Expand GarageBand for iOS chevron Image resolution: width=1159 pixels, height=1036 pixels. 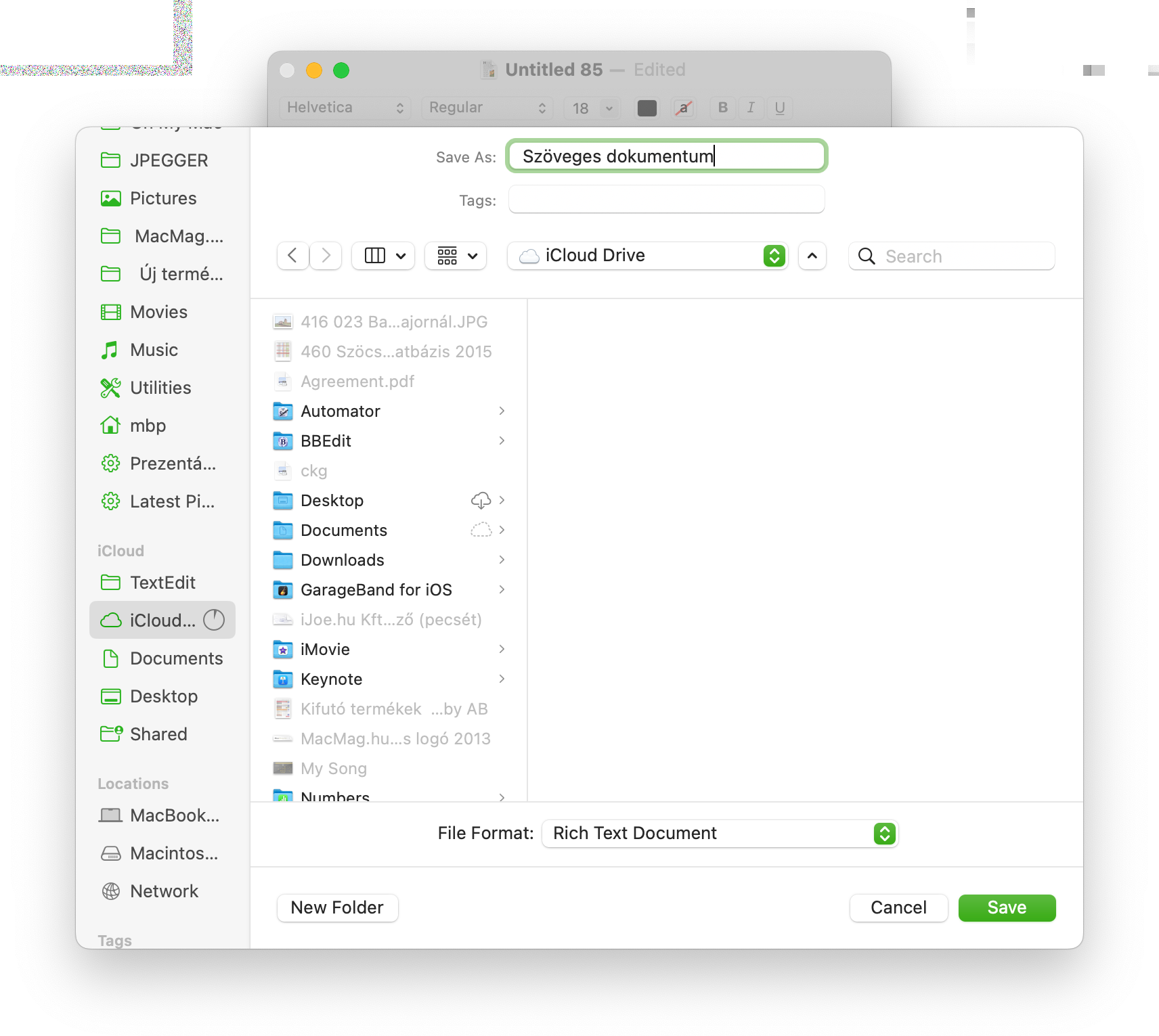pos(502,589)
